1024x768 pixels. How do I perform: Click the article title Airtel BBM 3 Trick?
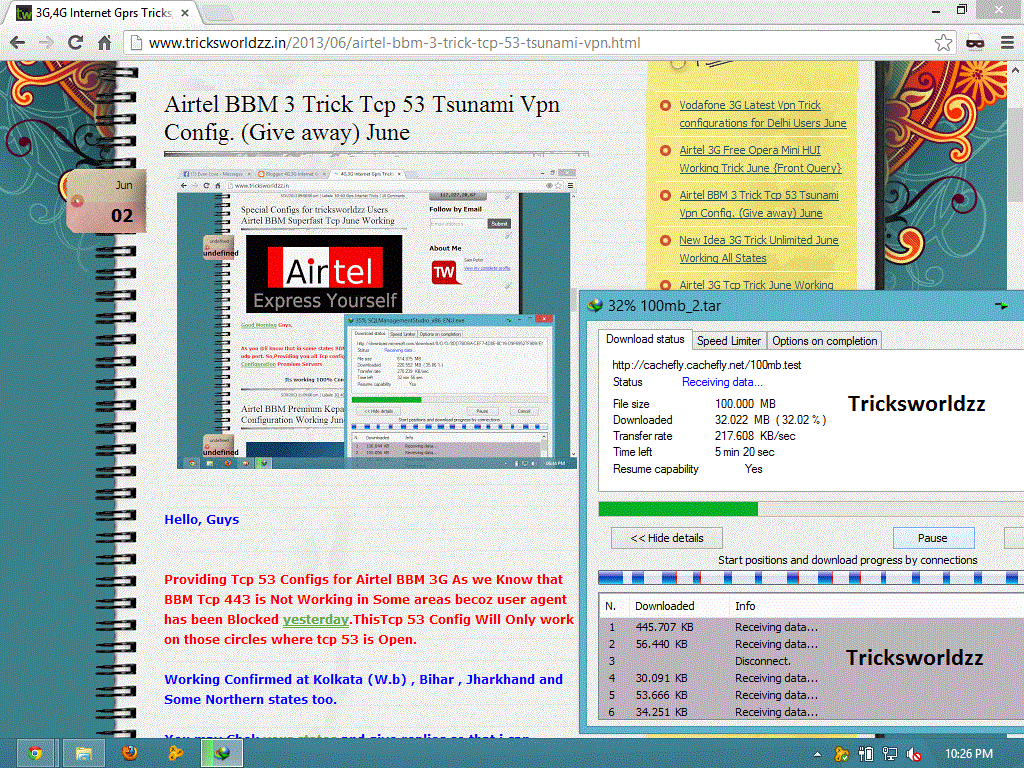[362, 118]
